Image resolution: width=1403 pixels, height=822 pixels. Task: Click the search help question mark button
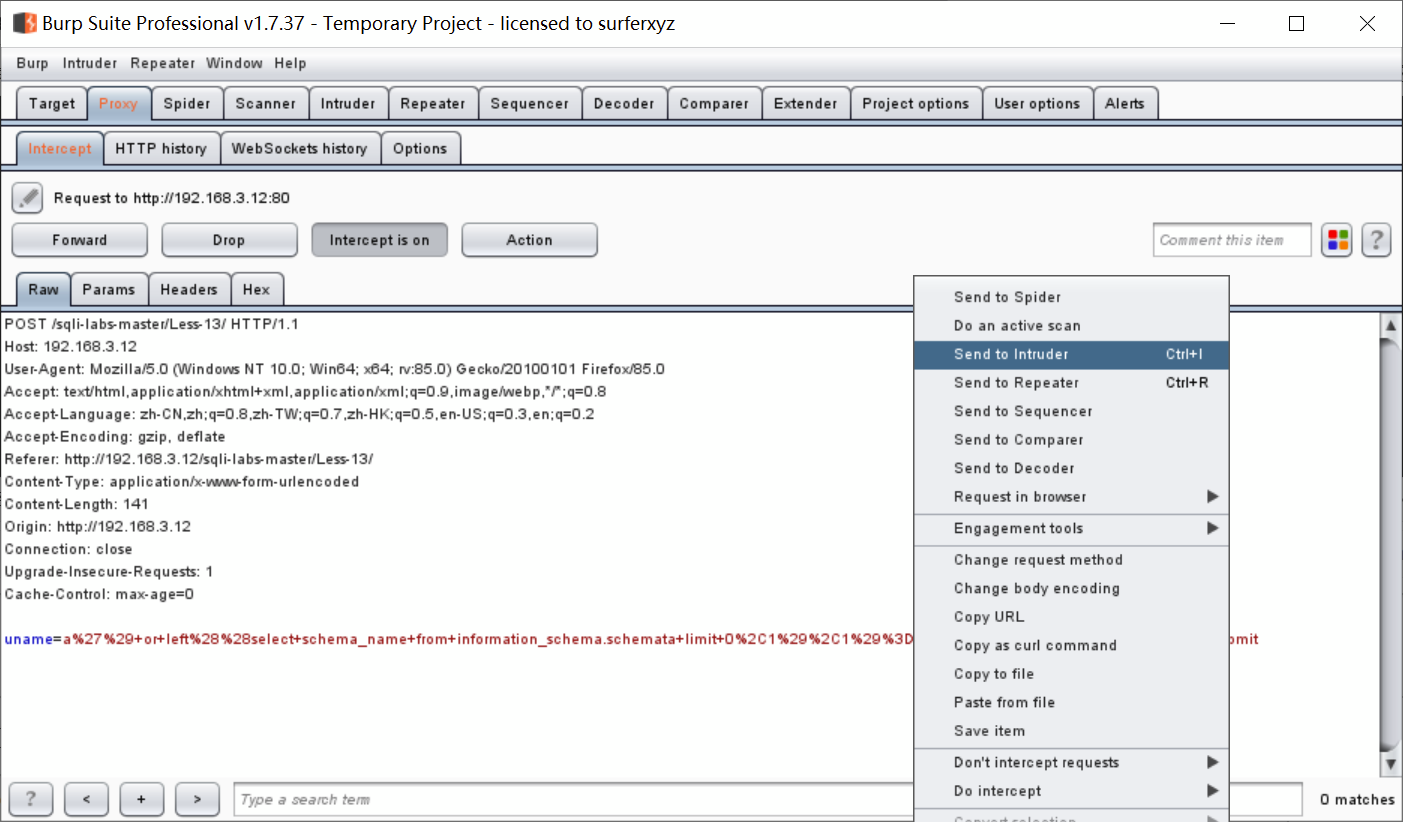pos(31,799)
